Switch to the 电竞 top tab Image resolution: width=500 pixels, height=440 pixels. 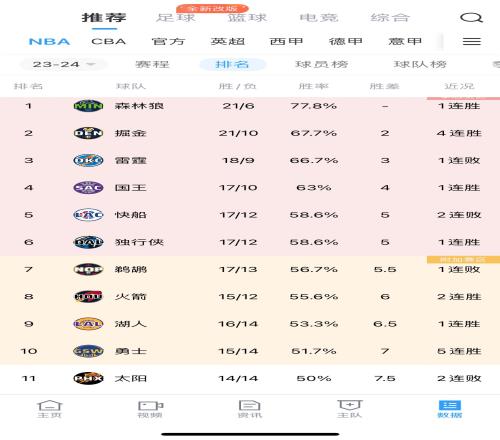[319, 17]
